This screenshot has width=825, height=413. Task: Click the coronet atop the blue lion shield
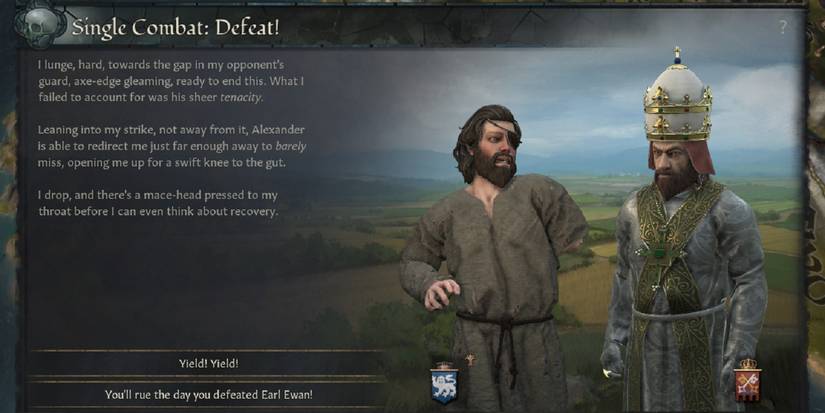pos(444,365)
